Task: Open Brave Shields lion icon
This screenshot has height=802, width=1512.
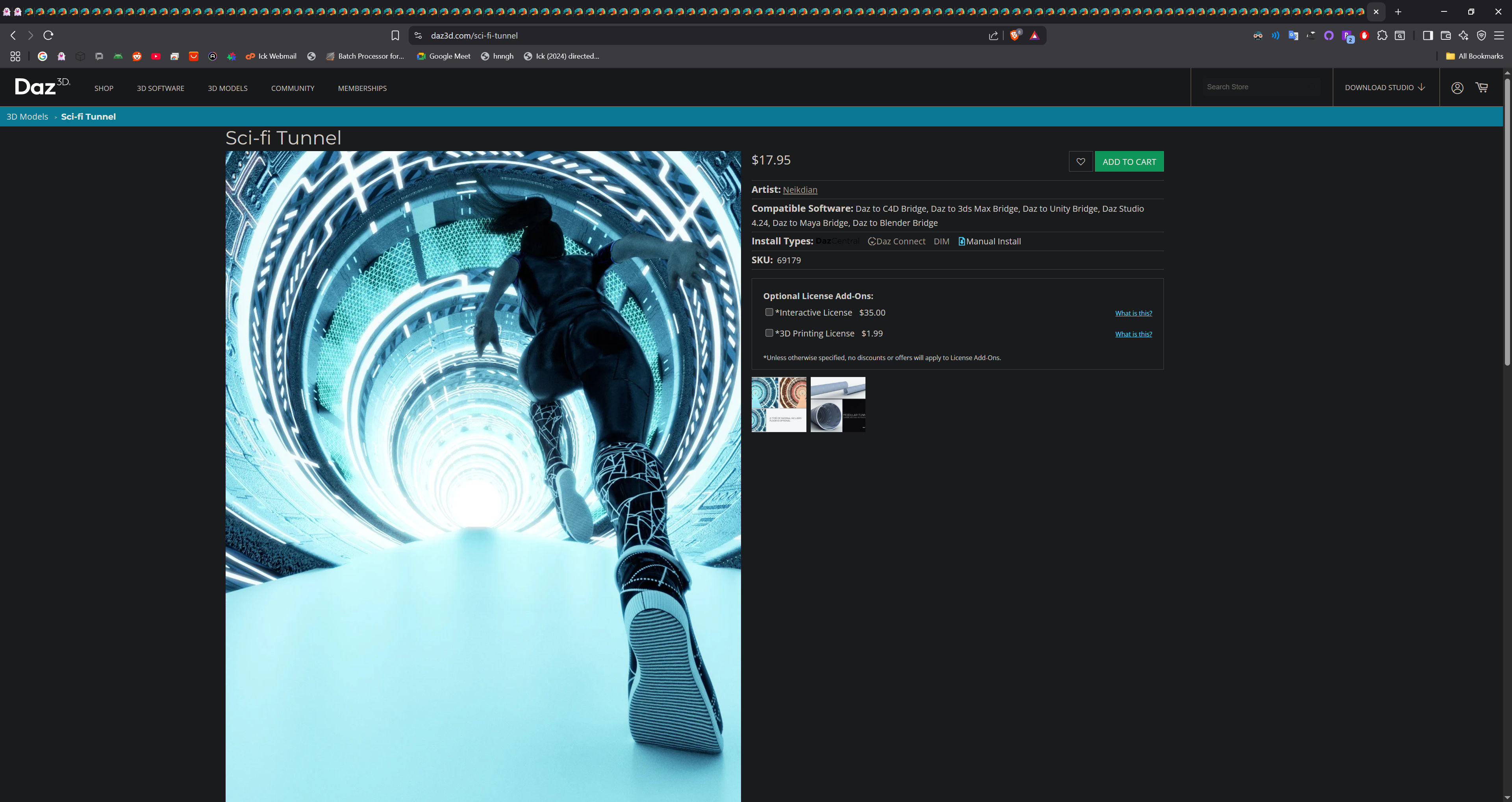Action: click(1015, 36)
